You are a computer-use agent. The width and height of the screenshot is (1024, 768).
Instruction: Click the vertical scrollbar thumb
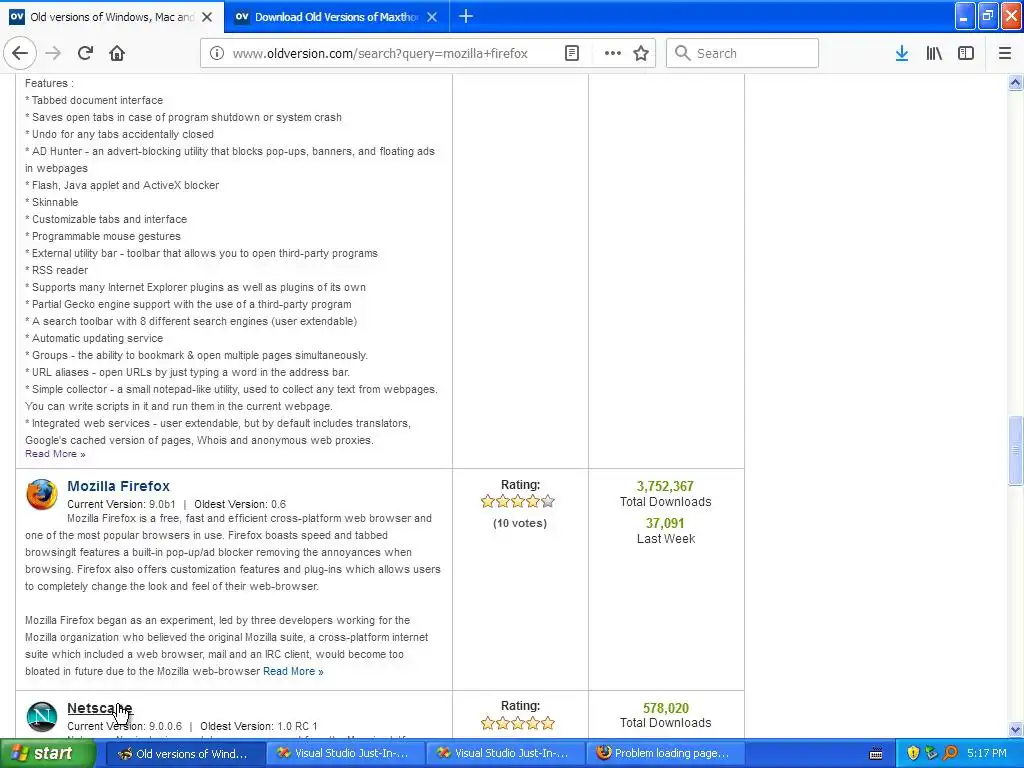pyautogui.click(x=1015, y=450)
